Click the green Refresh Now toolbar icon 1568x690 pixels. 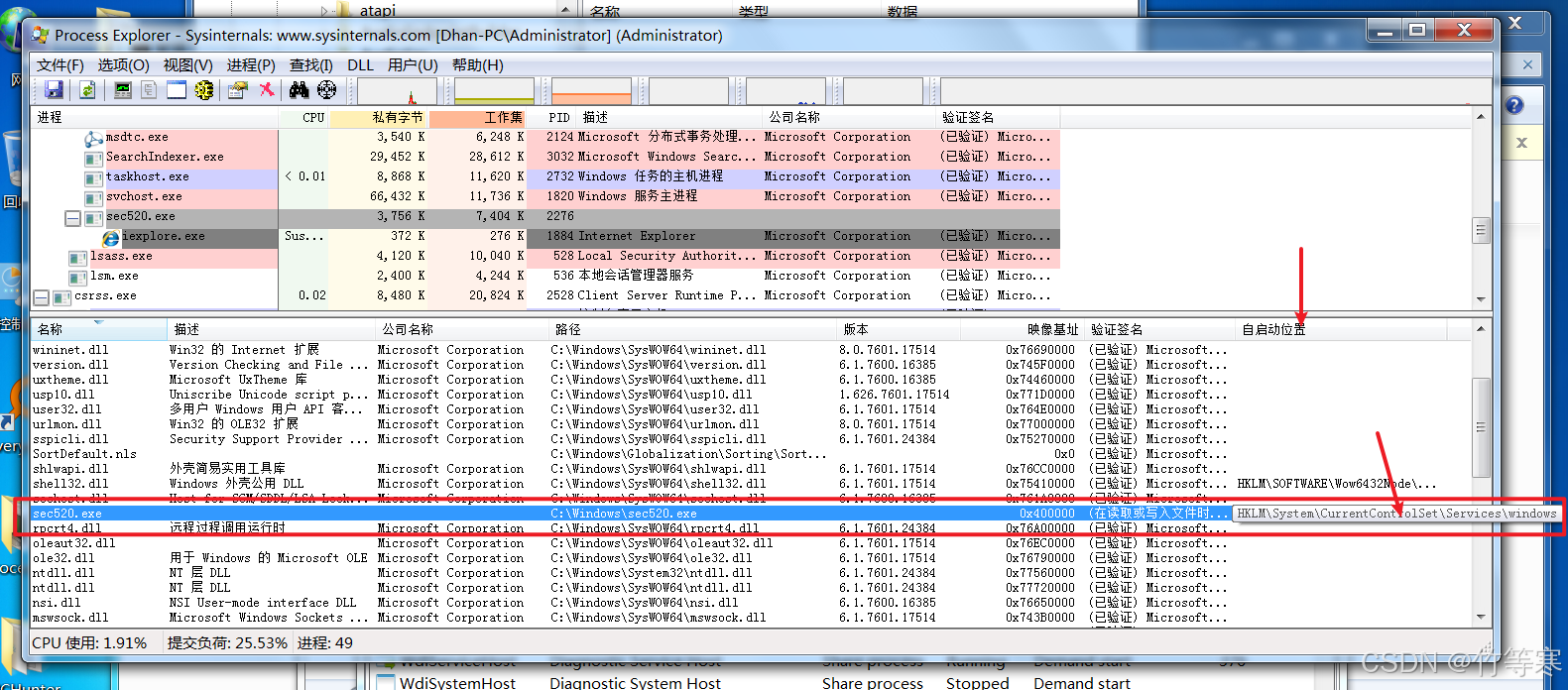tap(88, 90)
